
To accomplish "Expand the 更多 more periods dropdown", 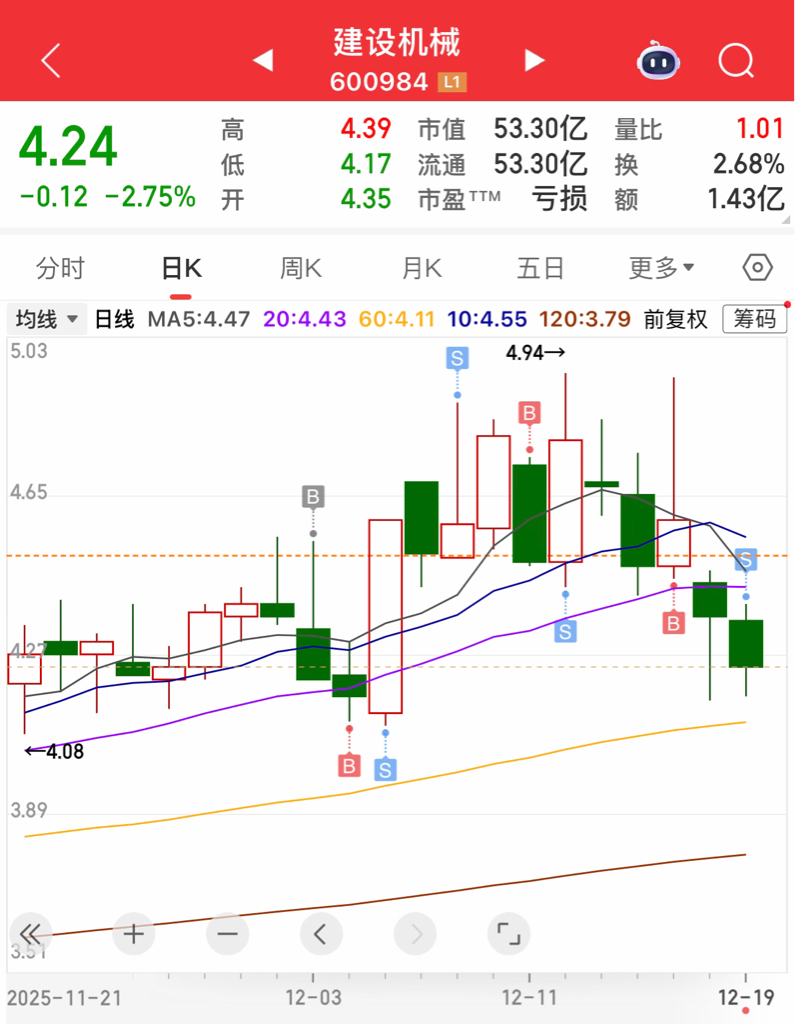I will (x=661, y=268).
